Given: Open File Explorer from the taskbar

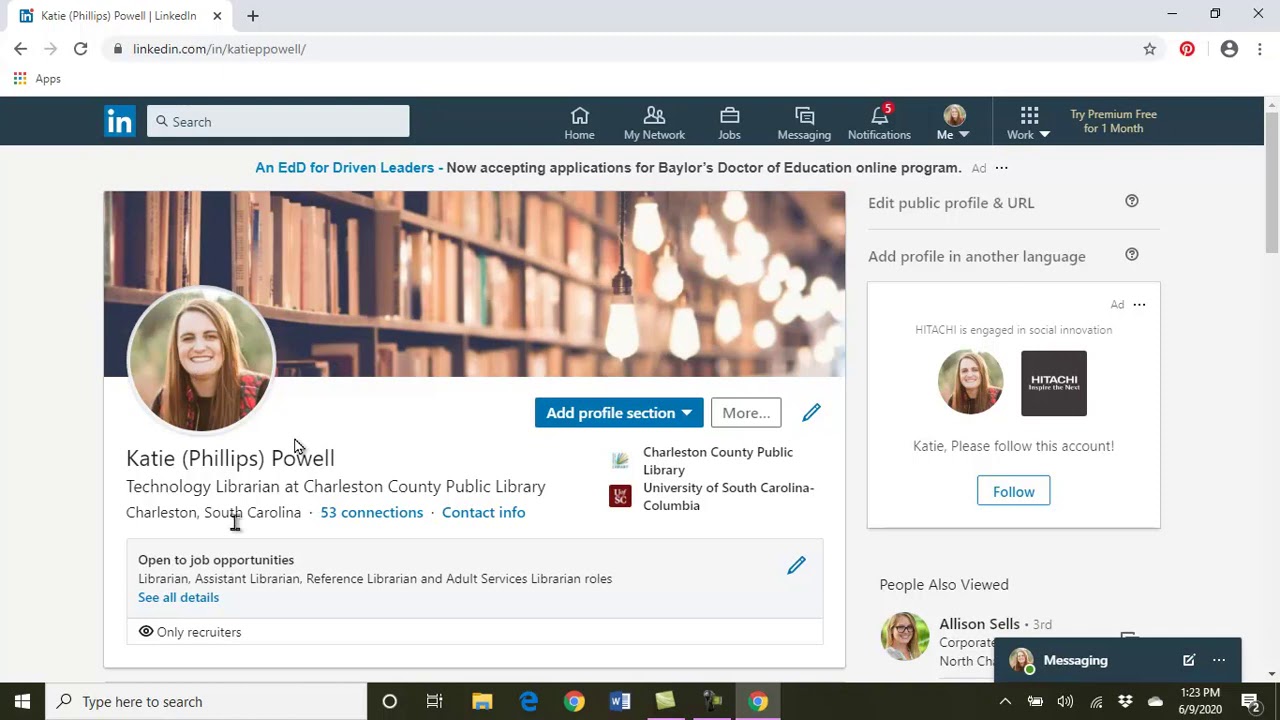Looking at the screenshot, I should (x=482, y=701).
